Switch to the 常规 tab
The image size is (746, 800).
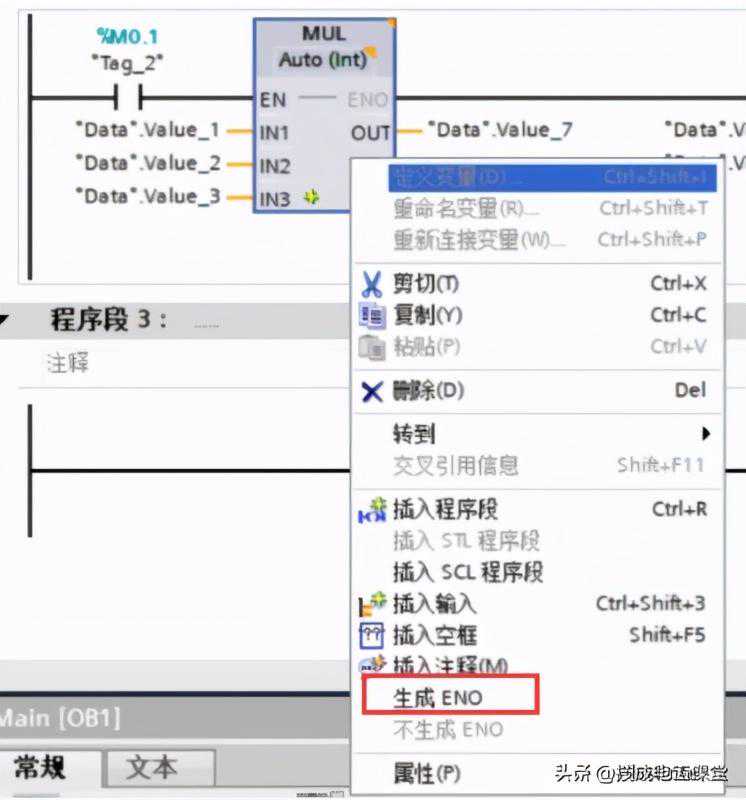(x=41, y=768)
